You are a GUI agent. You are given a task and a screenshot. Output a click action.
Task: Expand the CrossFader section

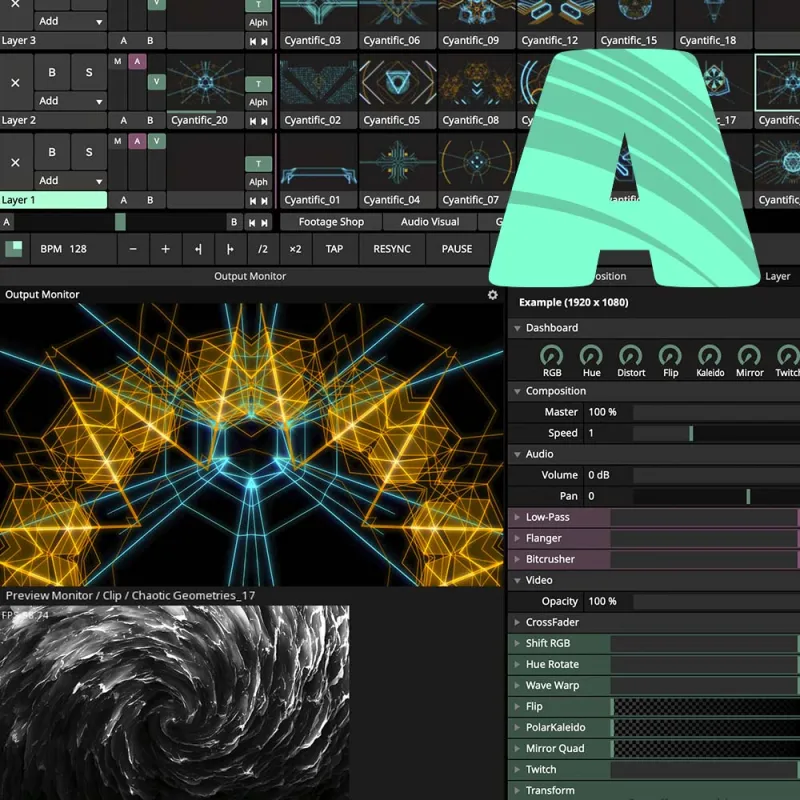pos(517,622)
